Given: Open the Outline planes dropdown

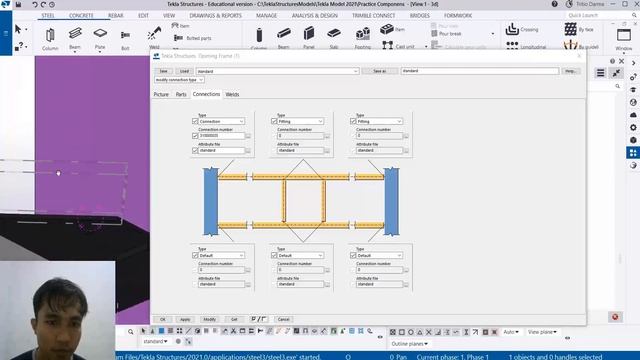Looking at the screenshot, I should click(409, 344).
